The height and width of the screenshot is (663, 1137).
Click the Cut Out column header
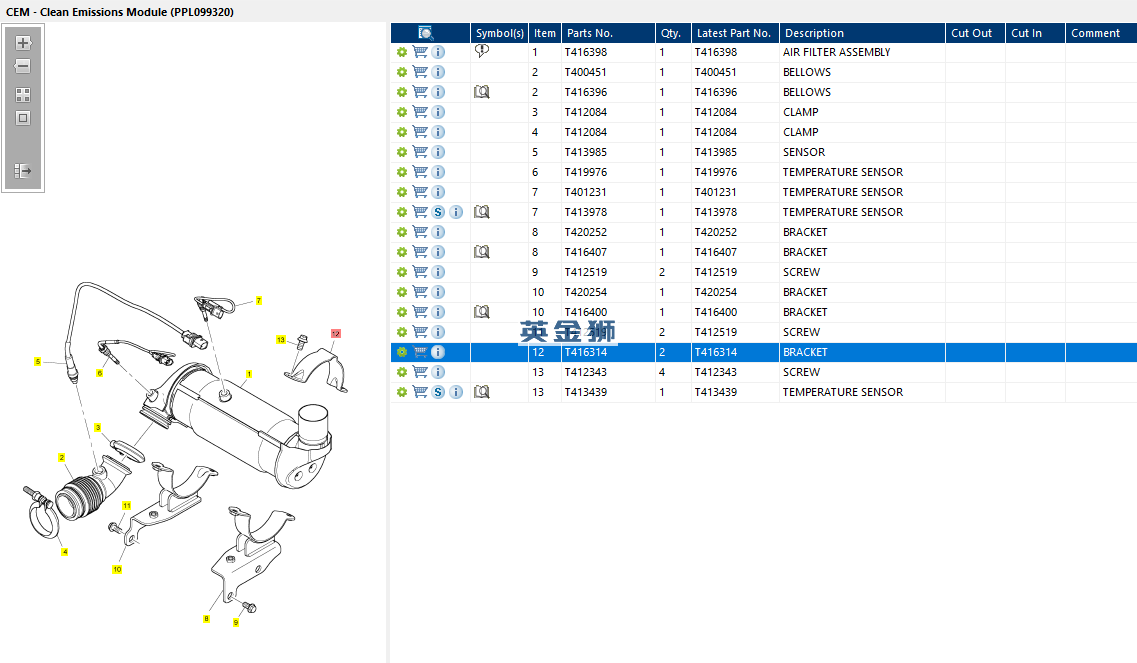point(975,33)
